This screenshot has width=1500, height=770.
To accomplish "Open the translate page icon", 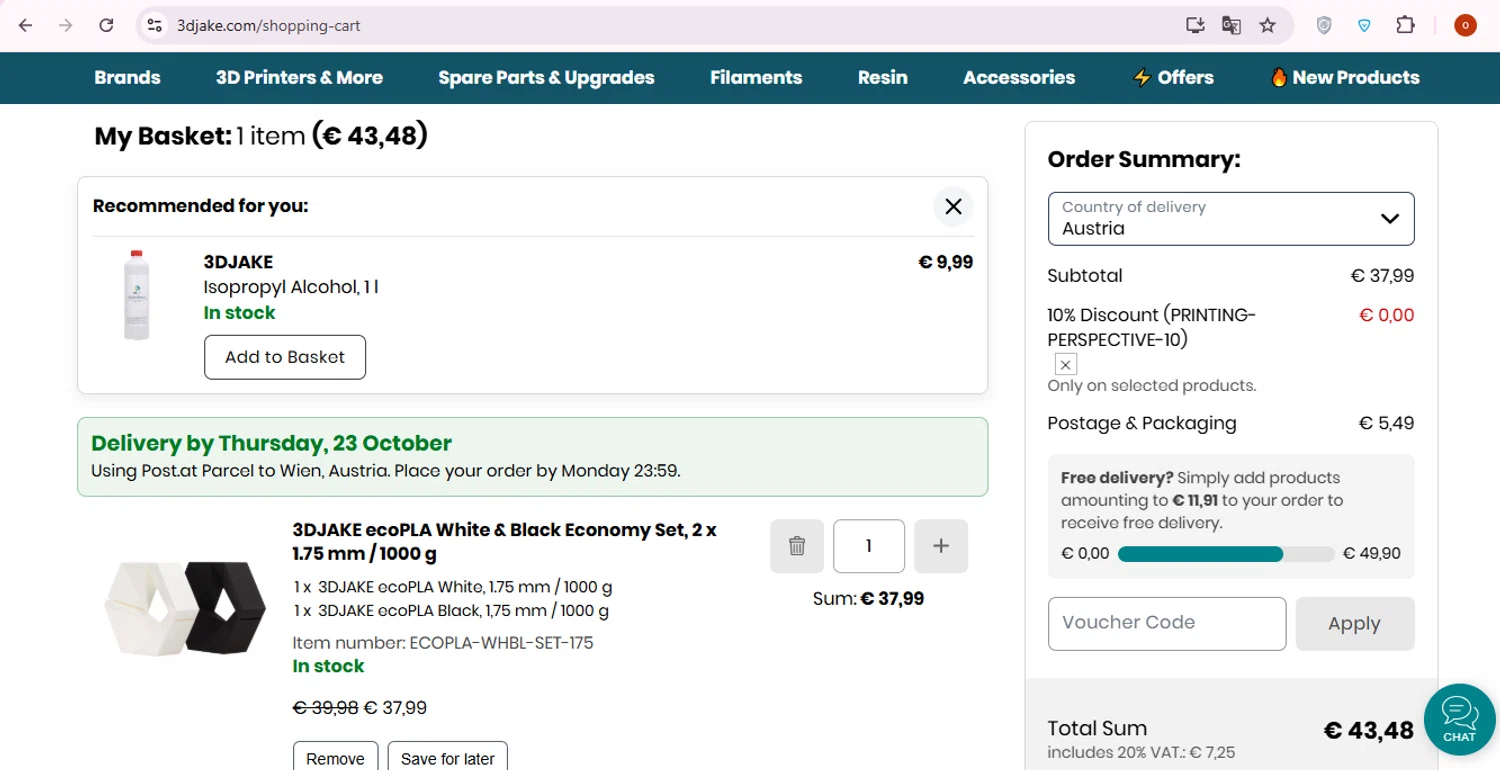I will (x=1231, y=25).
